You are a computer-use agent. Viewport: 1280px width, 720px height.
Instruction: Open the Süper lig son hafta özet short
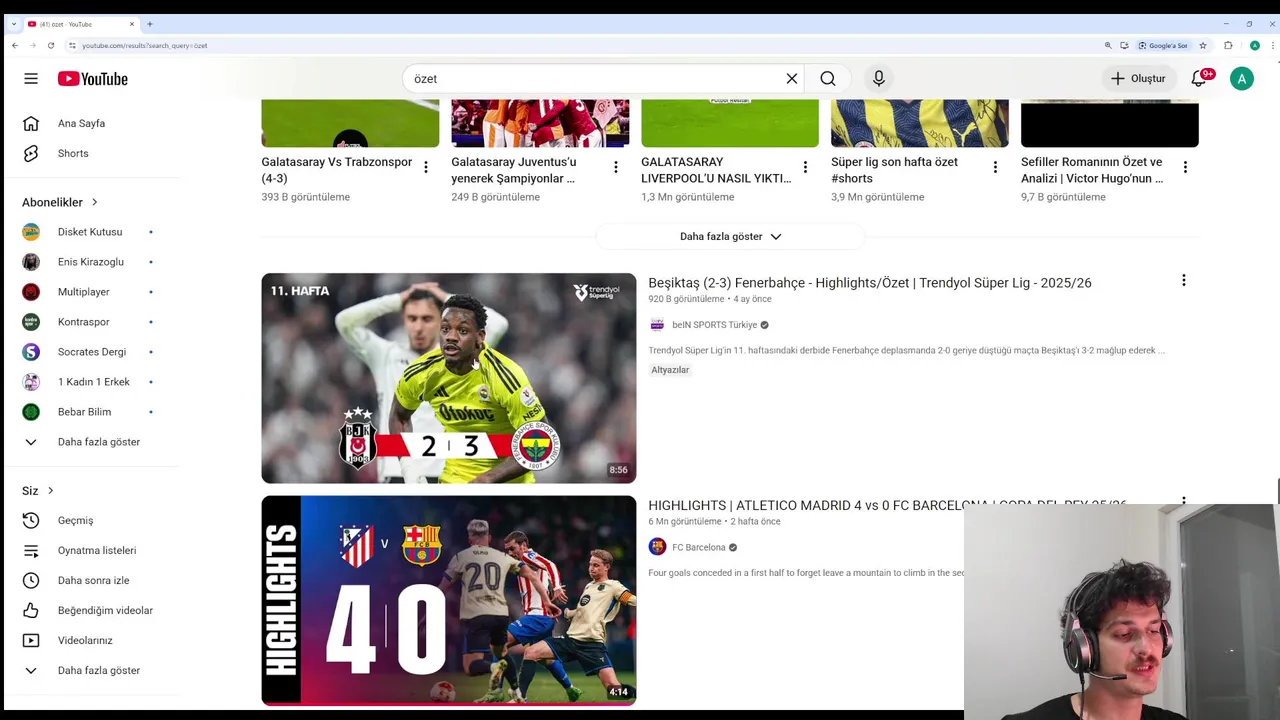(x=895, y=170)
